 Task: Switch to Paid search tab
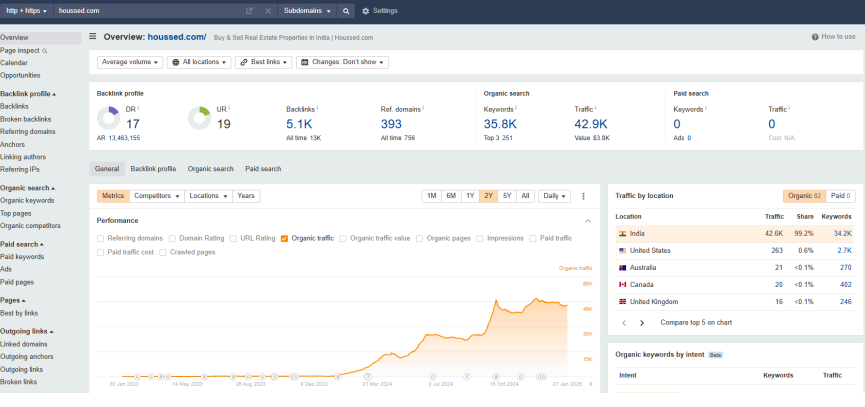(263, 169)
